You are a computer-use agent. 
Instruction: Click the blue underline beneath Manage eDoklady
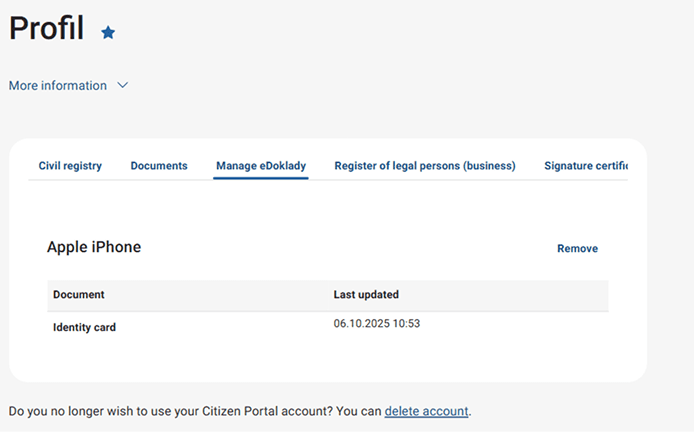coord(261,178)
